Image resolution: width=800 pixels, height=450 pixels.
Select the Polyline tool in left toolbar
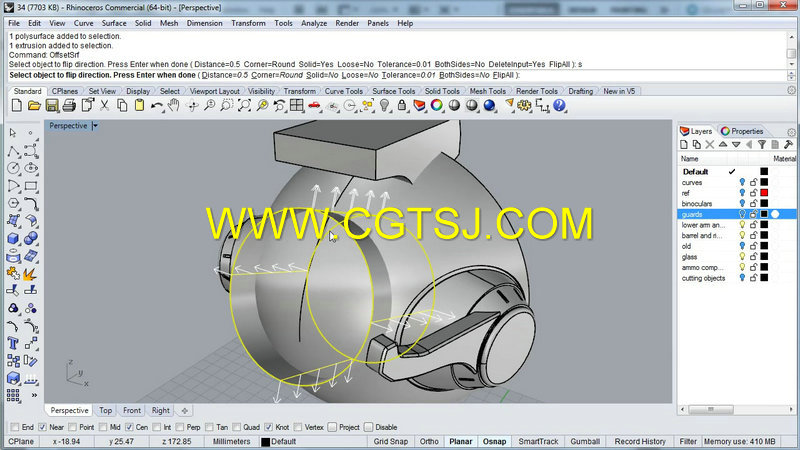pyautogui.click(x=13, y=151)
